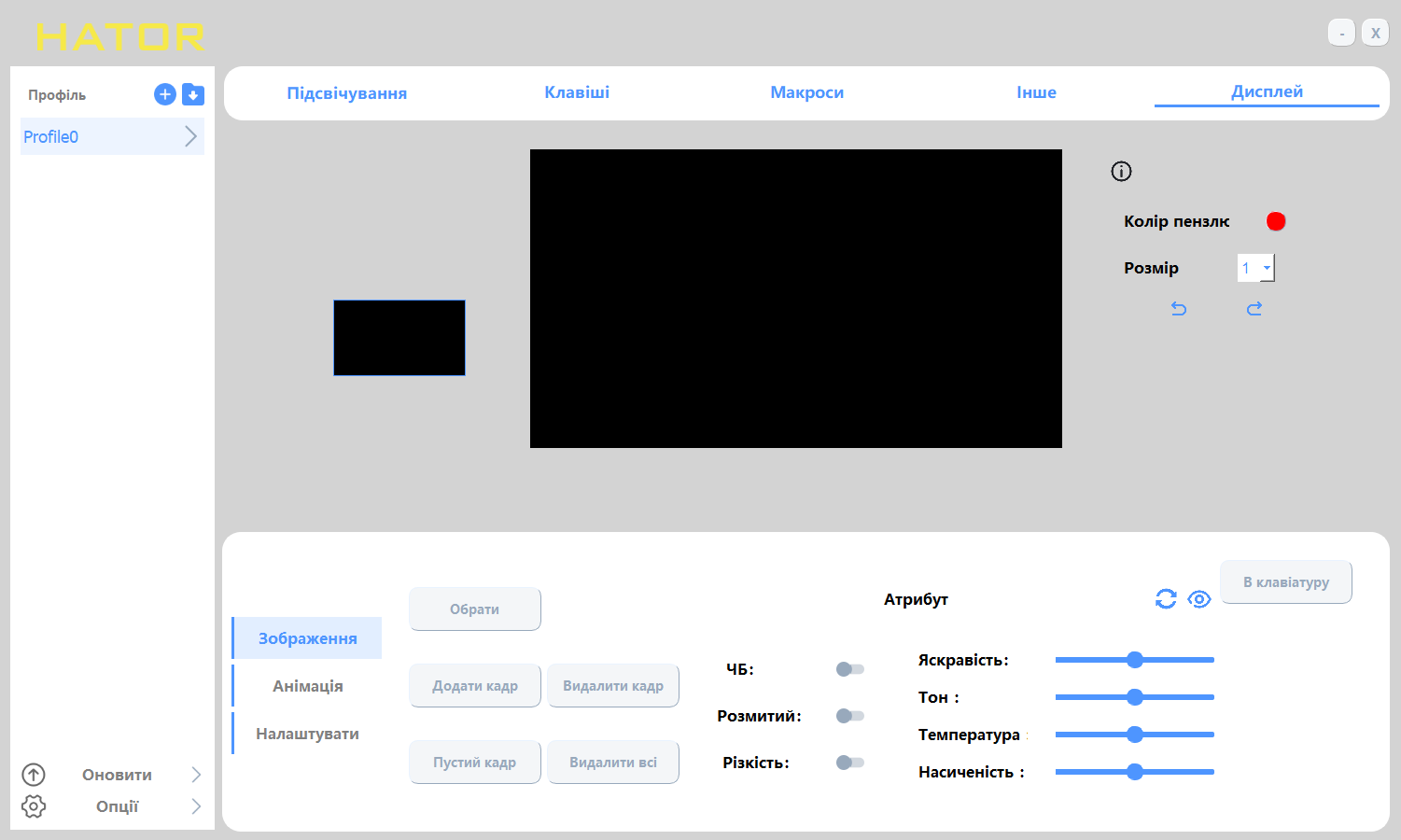This screenshot has height=840, width=1401.
Task: Click the Яскравість slider handle
Action: coord(1135,660)
